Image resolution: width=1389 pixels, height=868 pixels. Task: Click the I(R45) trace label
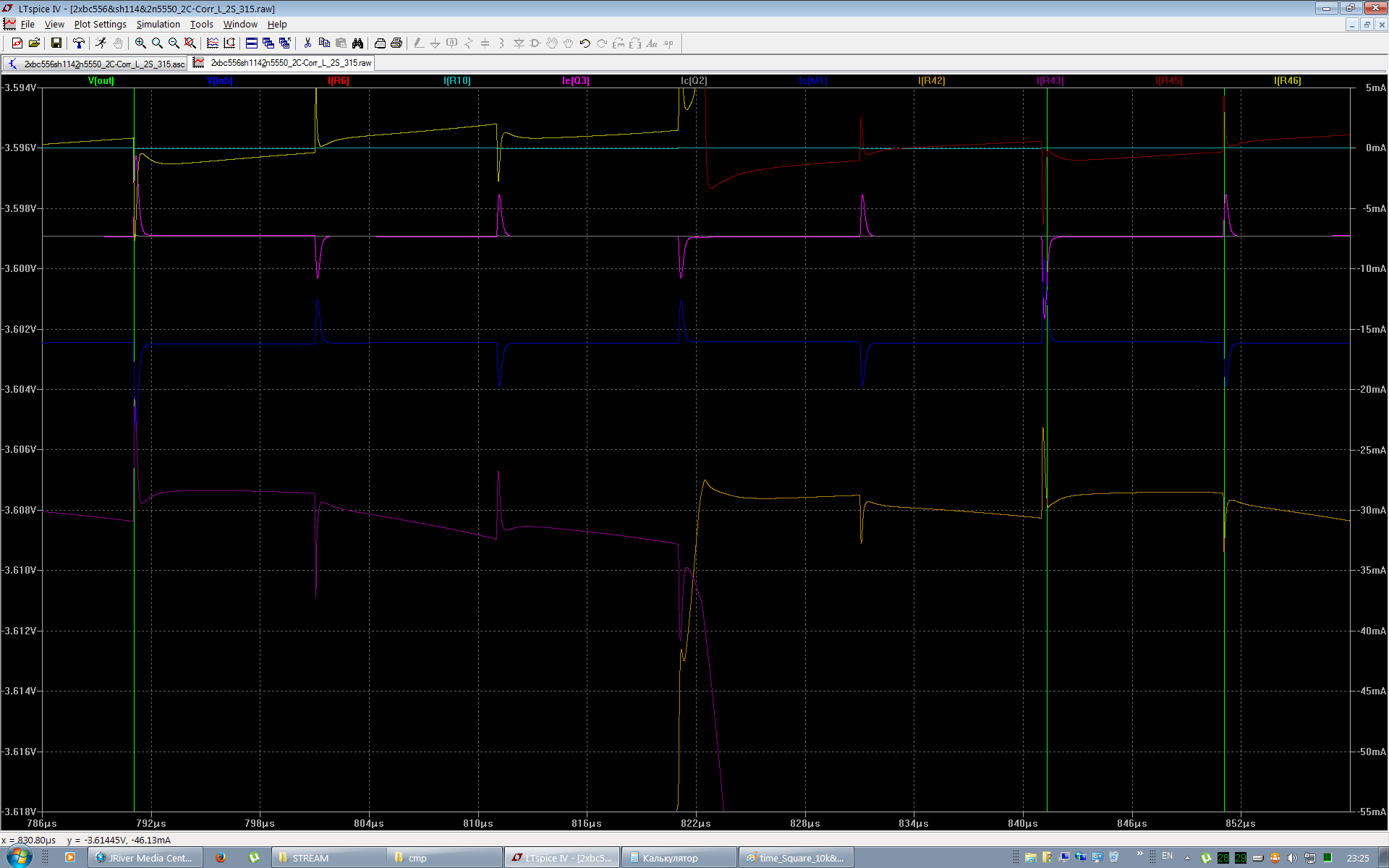1169,81
